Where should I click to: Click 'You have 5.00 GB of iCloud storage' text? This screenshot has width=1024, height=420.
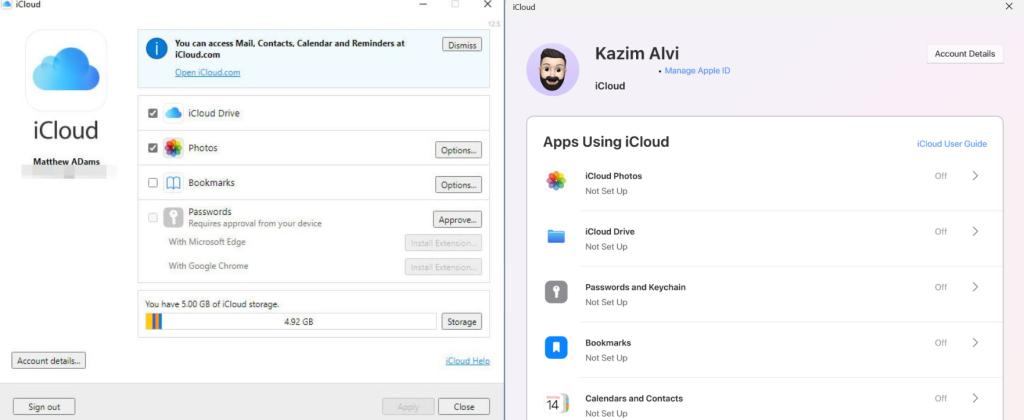point(212,304)
